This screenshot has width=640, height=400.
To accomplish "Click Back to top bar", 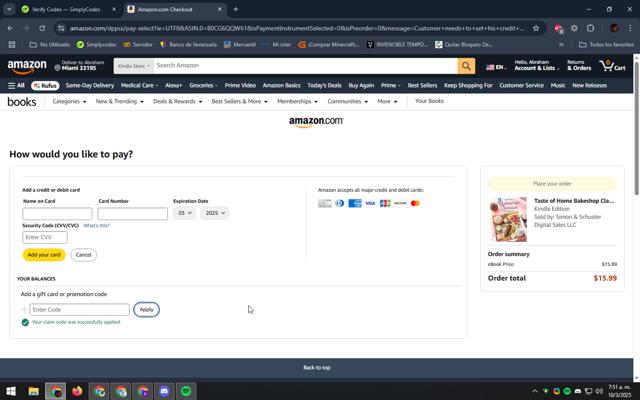I will coord(317,367).
